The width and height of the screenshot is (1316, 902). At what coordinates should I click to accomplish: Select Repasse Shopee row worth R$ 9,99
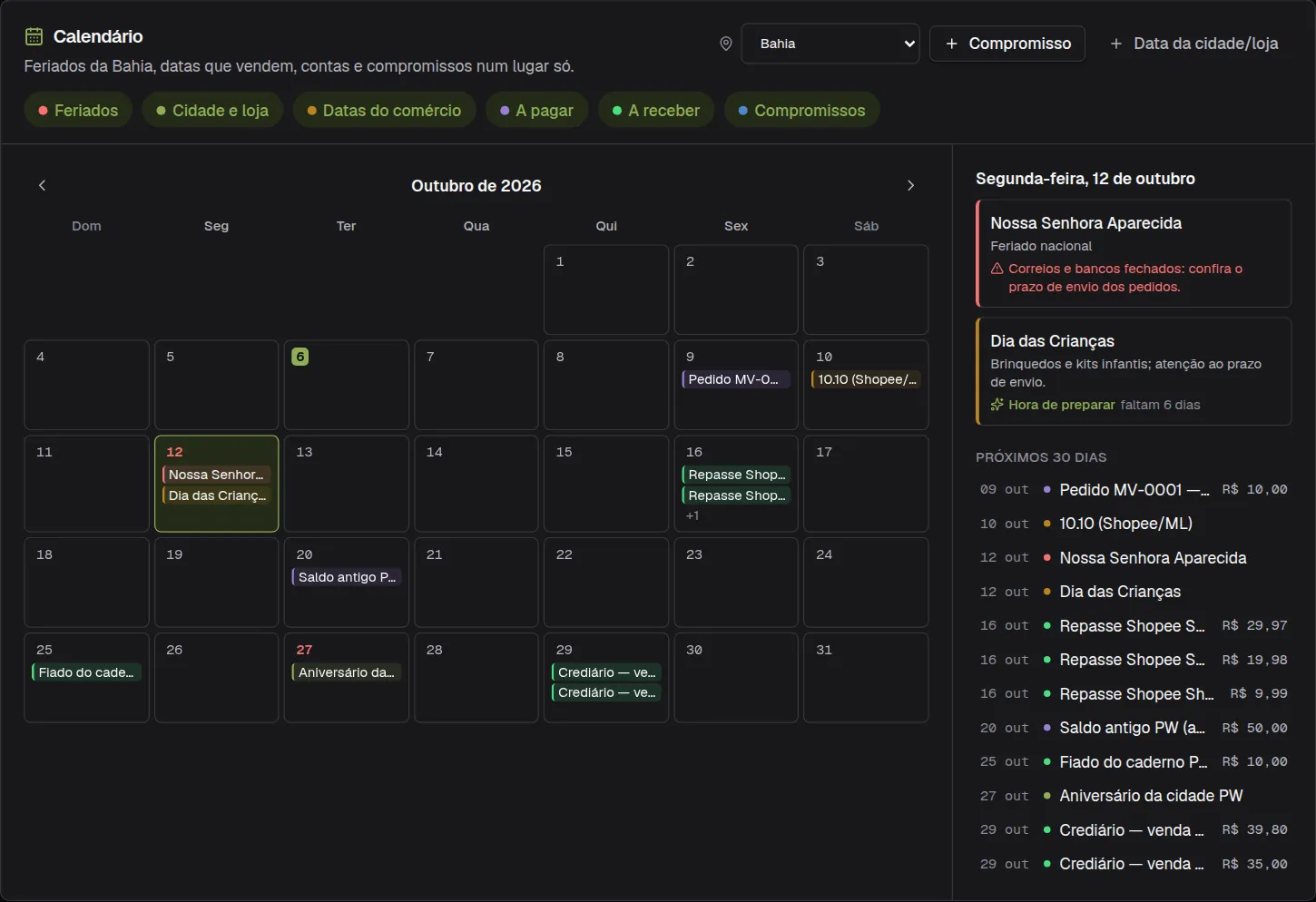click(x=1134, y=694)
